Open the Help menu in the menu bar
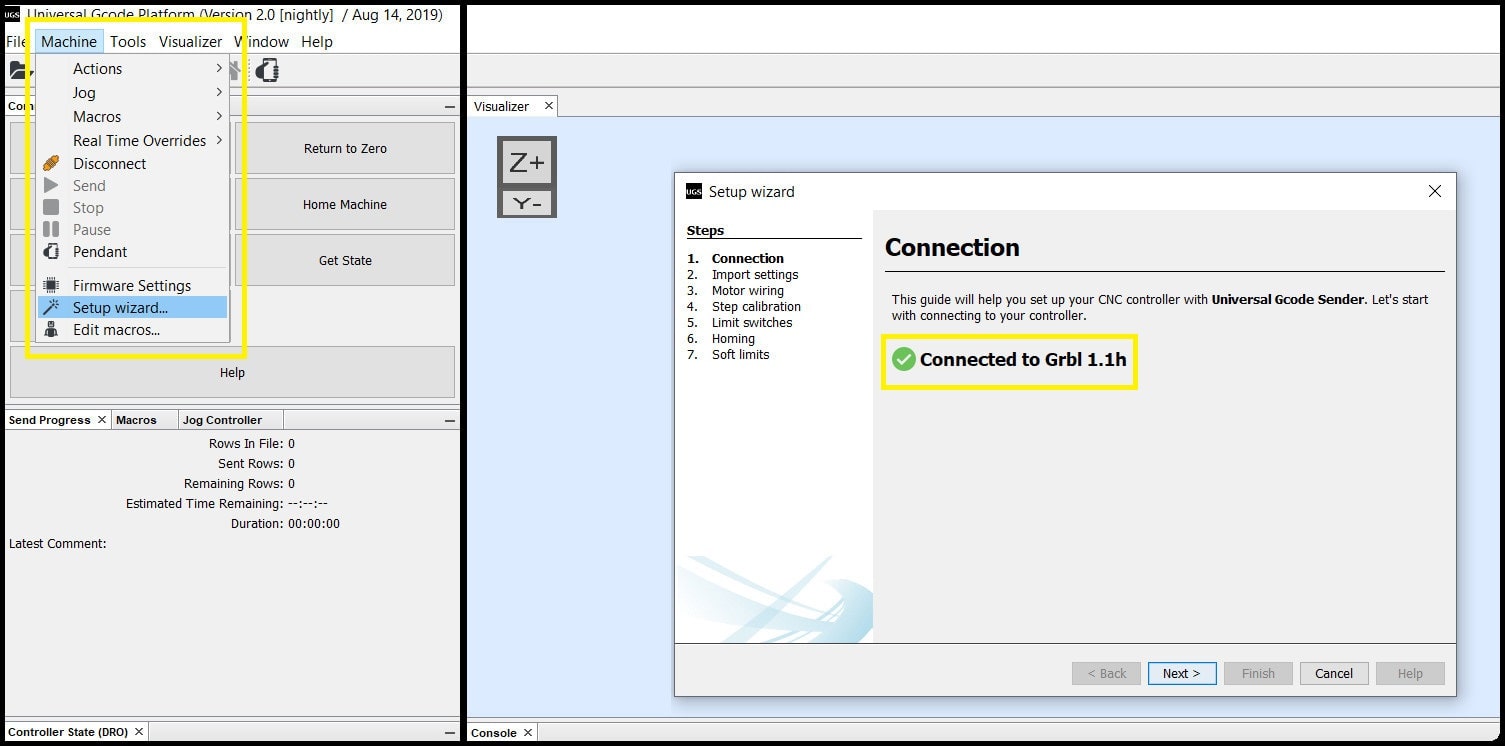1505x746 pixels. point(317,42)
